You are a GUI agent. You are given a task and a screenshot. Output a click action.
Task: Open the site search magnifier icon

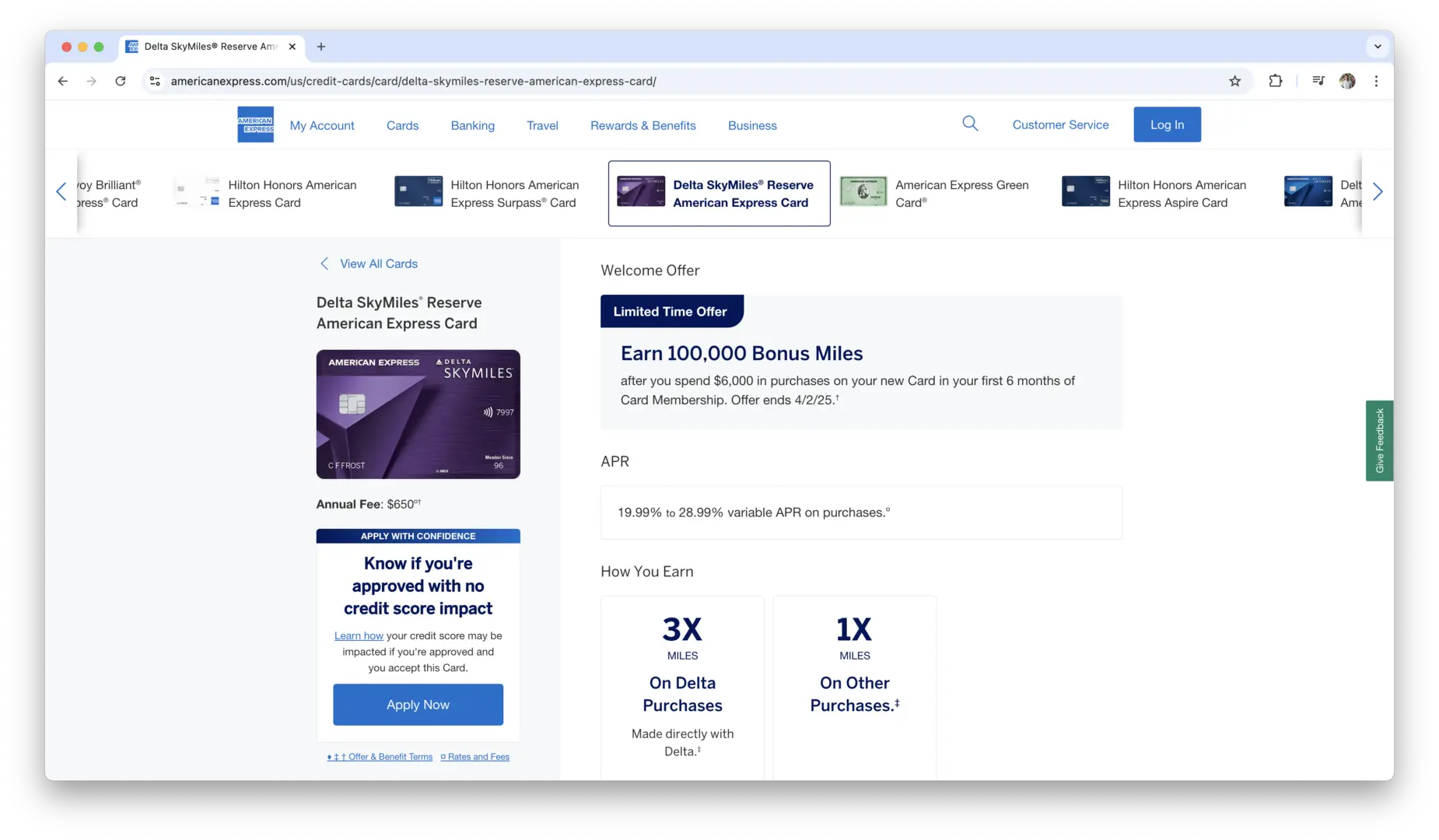coord(969,124)
